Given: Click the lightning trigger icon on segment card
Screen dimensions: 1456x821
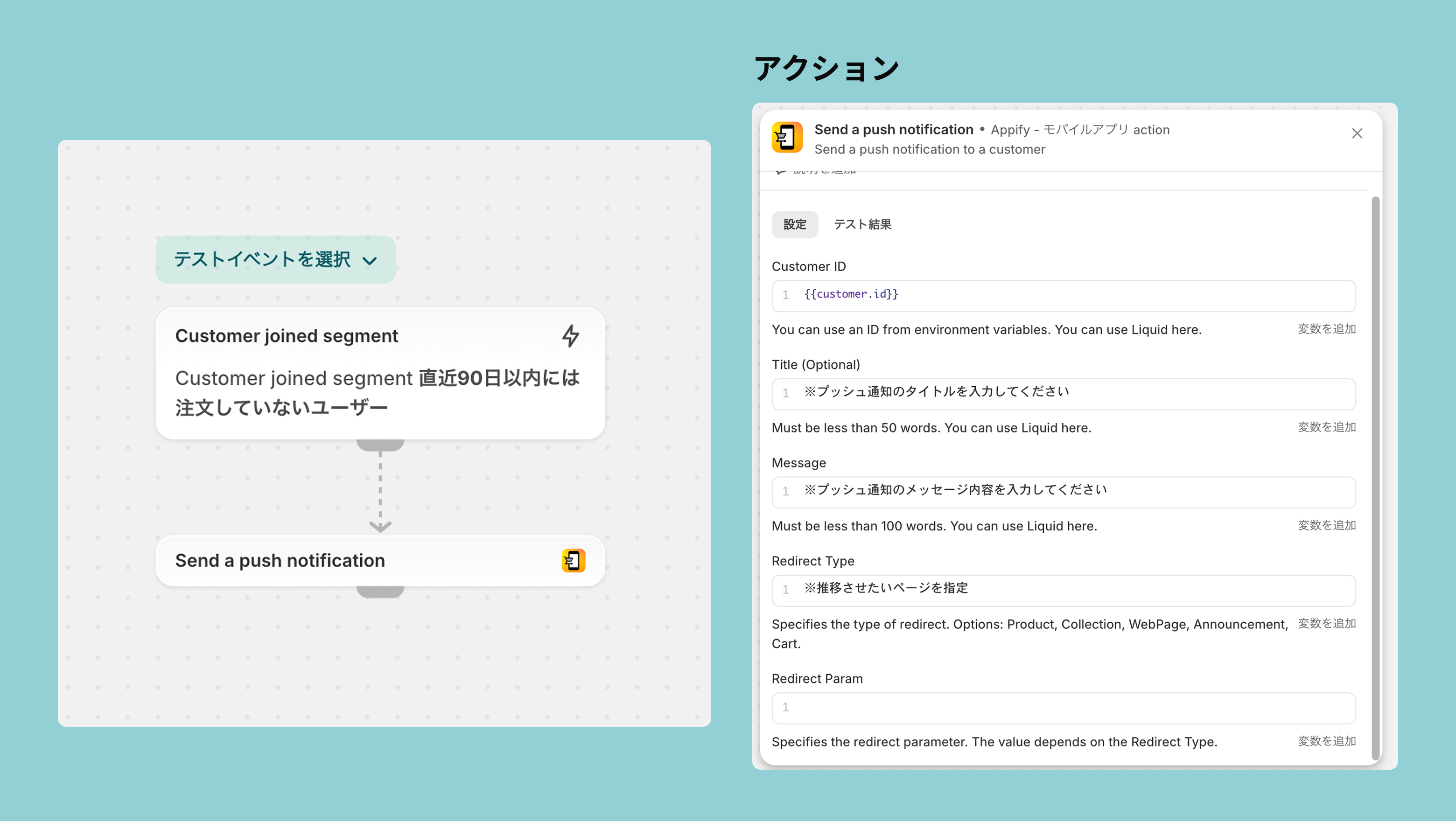Looking at the screenshot, I should click(570, 336).
